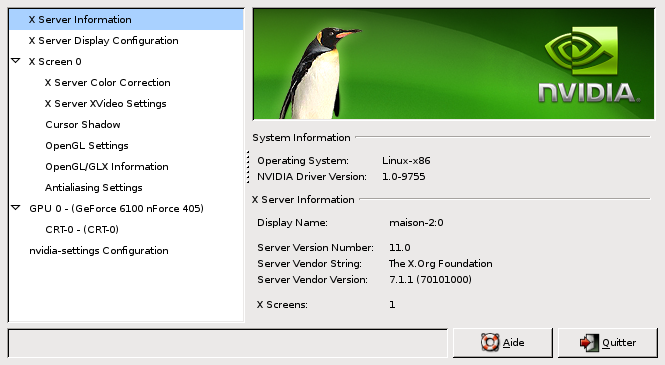Click the Aide help button
The height and width of the screenshot is (365, 665).
(503, 343)
